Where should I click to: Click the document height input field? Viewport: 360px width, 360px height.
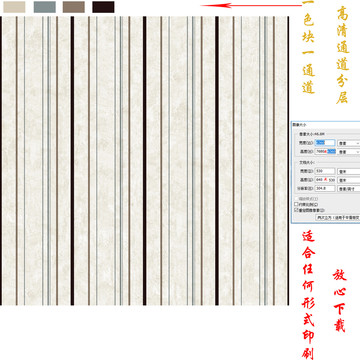coord(325,180)
